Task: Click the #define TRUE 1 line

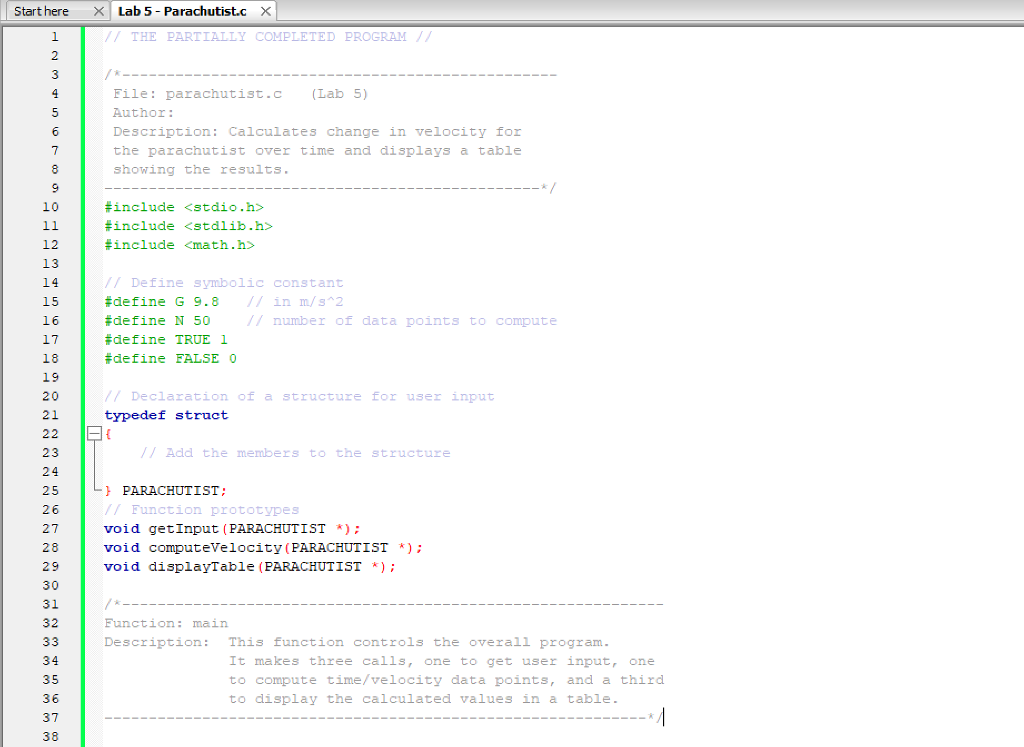Action: pyautogui.click(x=165, y=339)
